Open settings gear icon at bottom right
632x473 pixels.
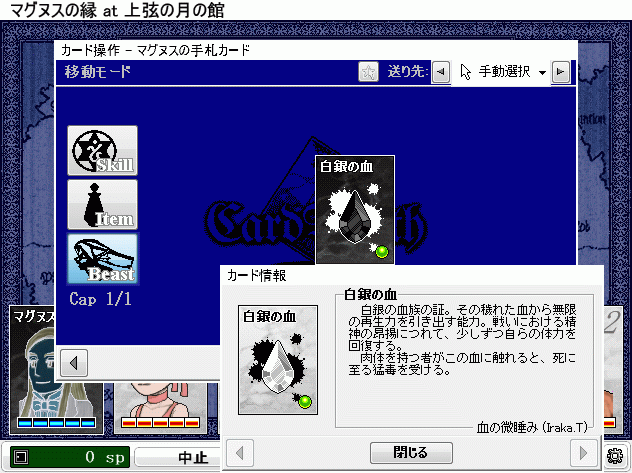coord(615,456)
